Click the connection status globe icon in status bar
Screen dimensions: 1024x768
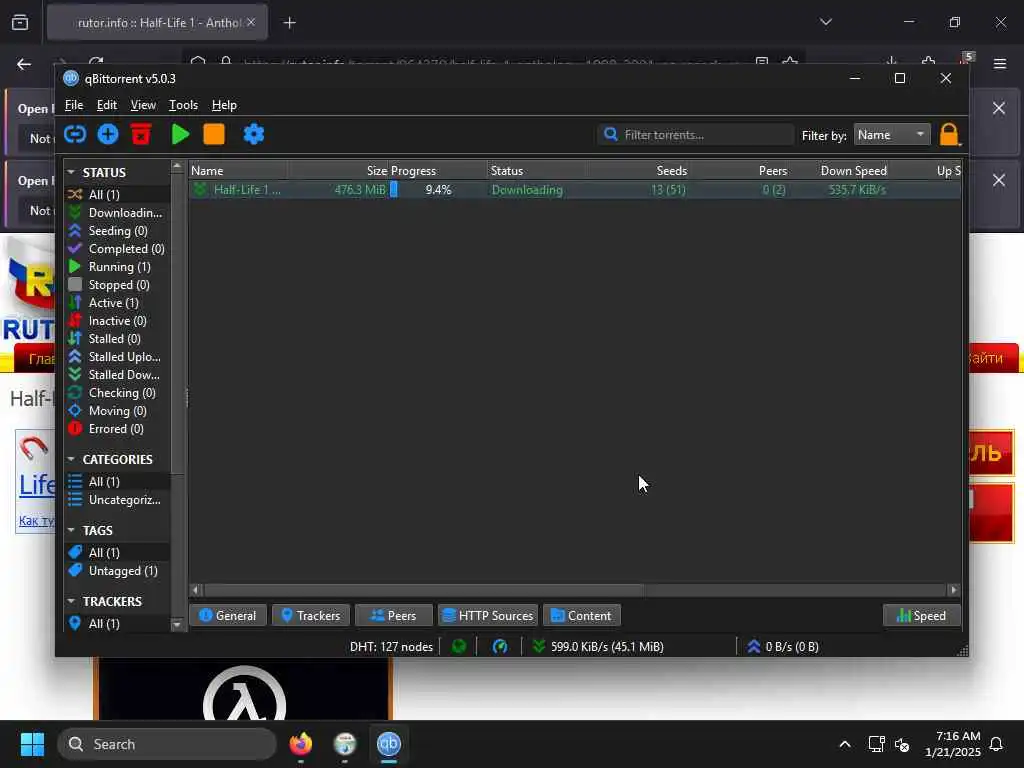pyautogui.click(x=459, y=647)
